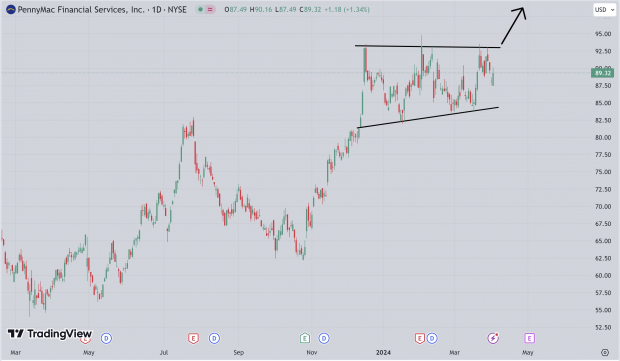Click the close value C89.32
Viewport: 620px width, 361px height.
pos(310,9)
